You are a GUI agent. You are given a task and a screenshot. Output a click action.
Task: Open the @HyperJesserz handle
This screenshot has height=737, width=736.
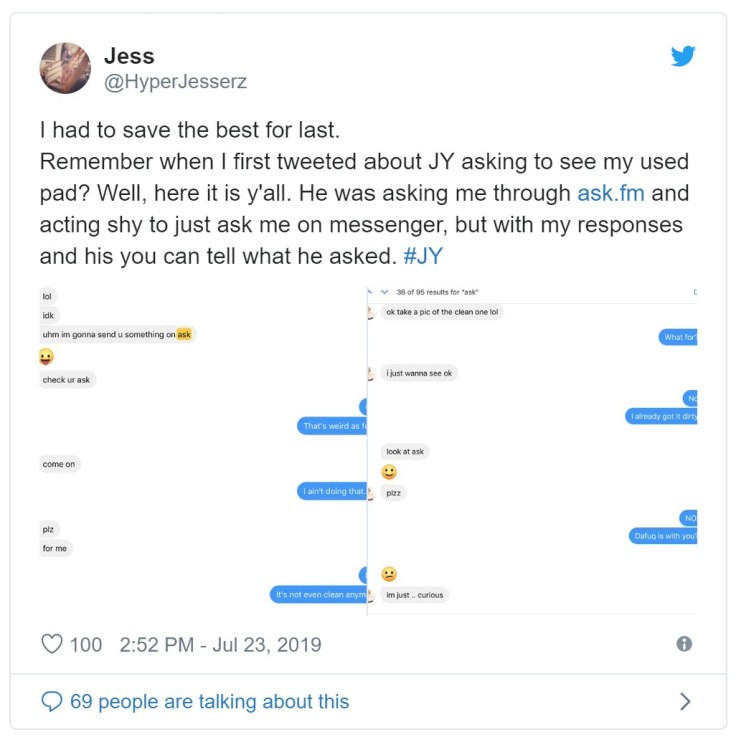[175, 82]
